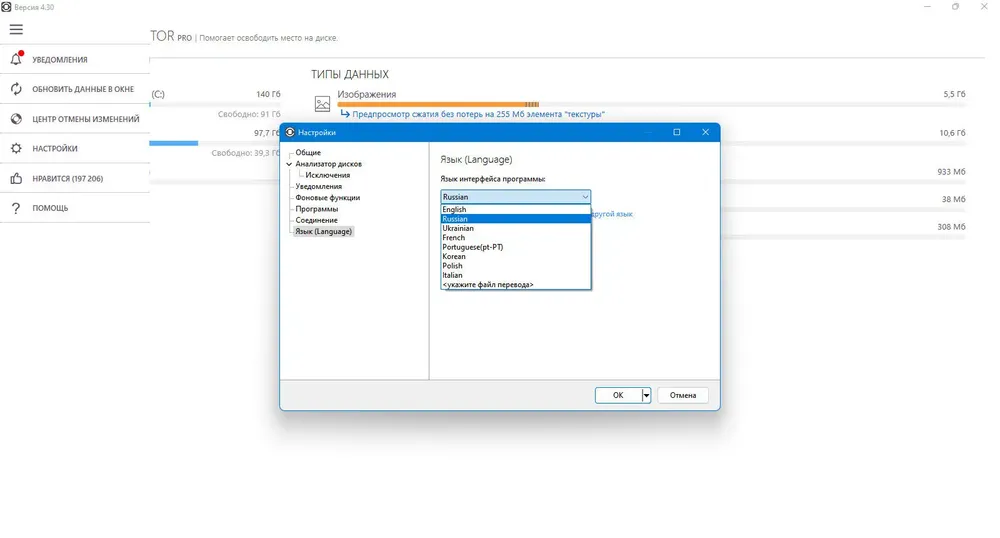The height and width of the screenshot is (538, 1000).
Task: Open УВЕДОМЛЕНИЯ in the sidebar
Action: [x=60, y=59]
